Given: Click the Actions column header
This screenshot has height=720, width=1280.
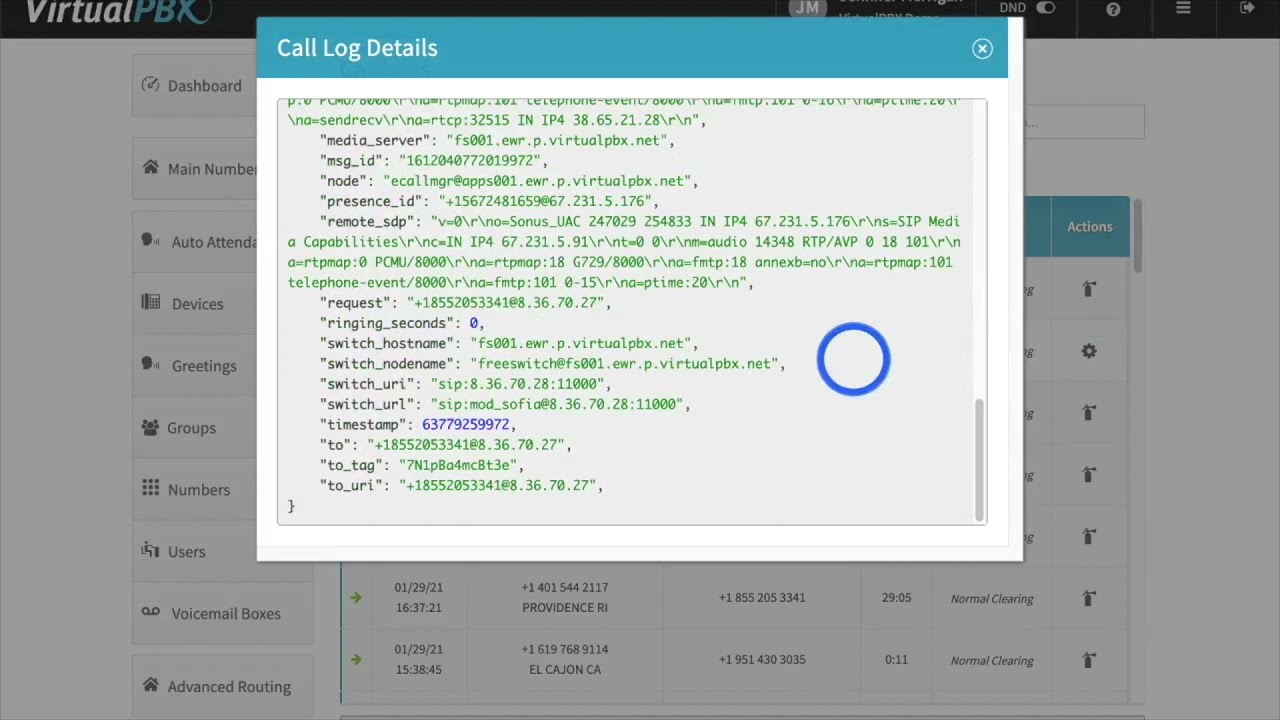Looking at the screenshot, I should pyautogui.click(x=1089, y=227).
